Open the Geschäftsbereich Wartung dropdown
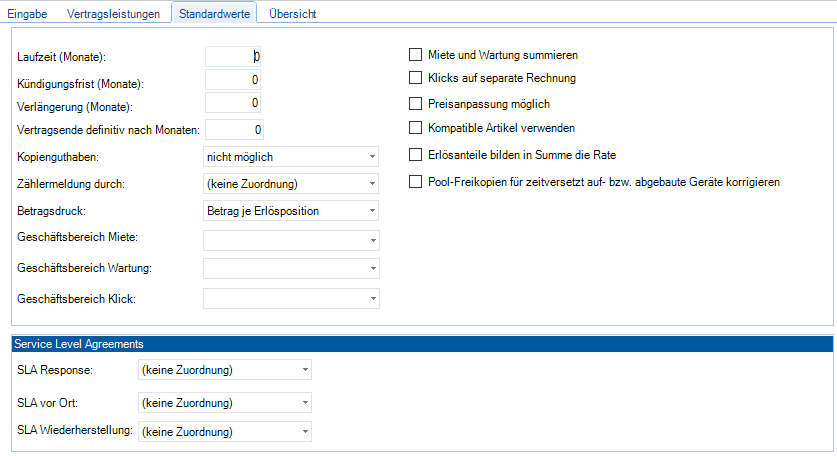This screenshot has width=837, height=456. click(x=290, y=269)
